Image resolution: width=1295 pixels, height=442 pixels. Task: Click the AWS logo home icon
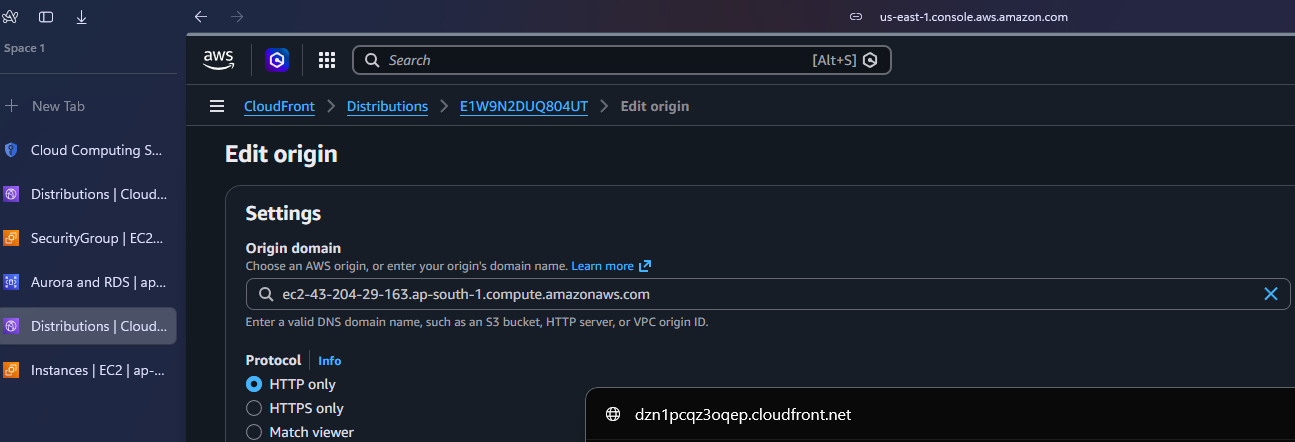(x=218, y=60)
